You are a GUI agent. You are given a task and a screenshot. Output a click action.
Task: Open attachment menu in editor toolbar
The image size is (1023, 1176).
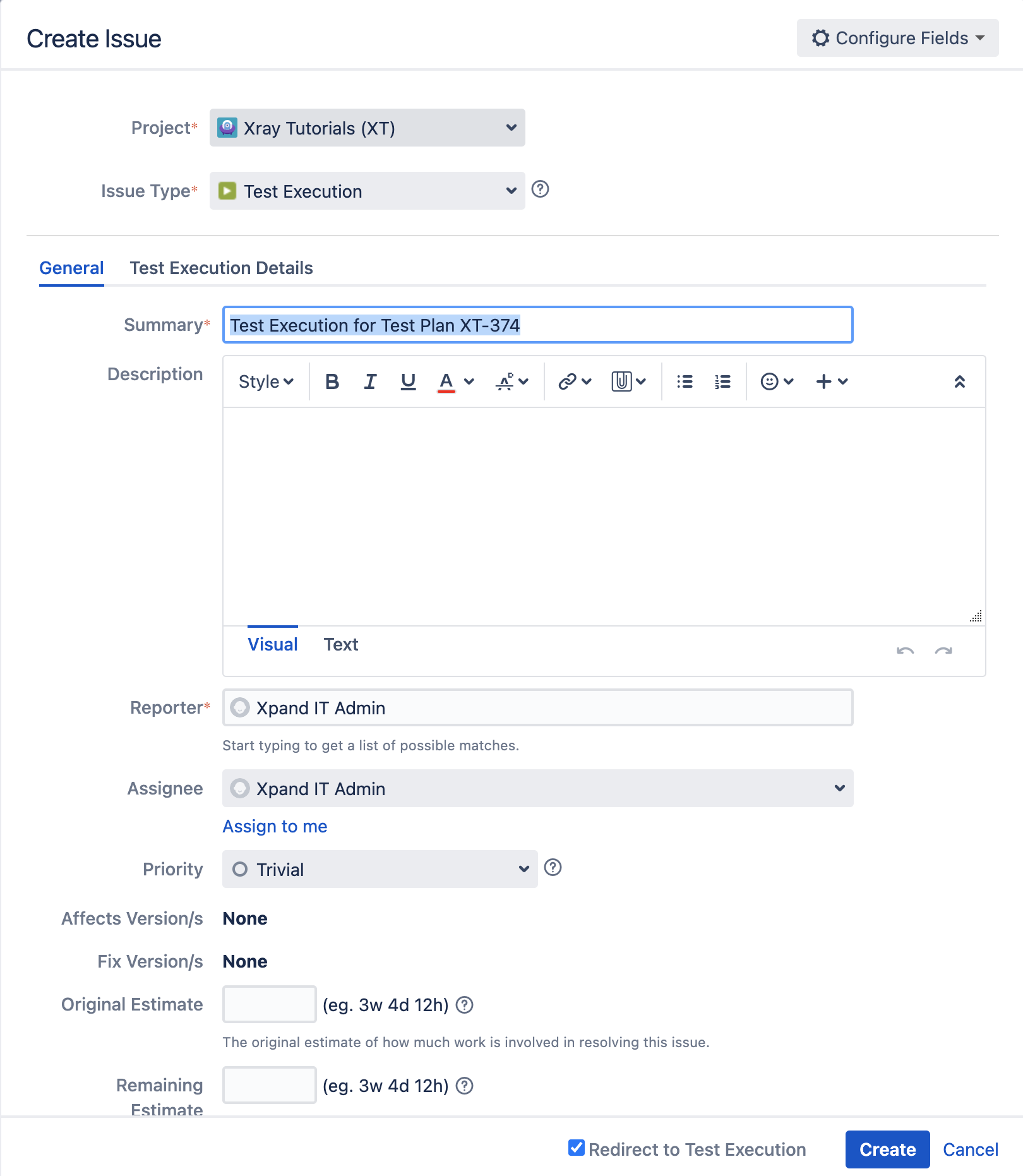(x=628, y=381)
